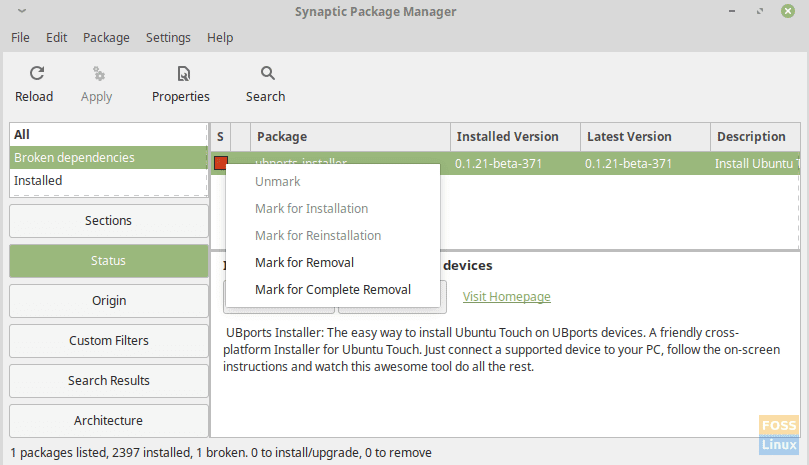Open the File menu

coord(20,38)
